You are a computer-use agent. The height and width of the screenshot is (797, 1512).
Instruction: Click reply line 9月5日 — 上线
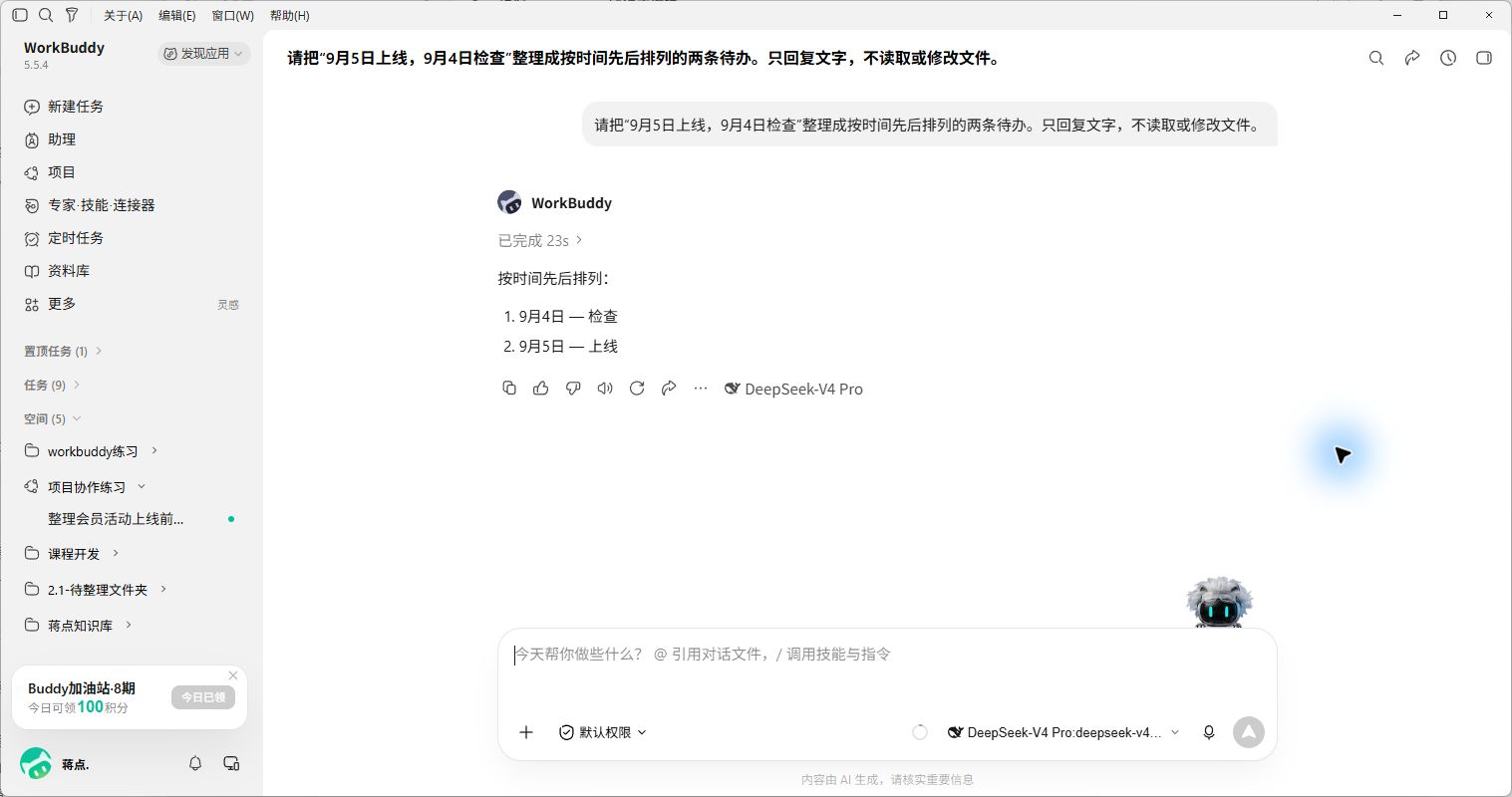pos(568,346)
